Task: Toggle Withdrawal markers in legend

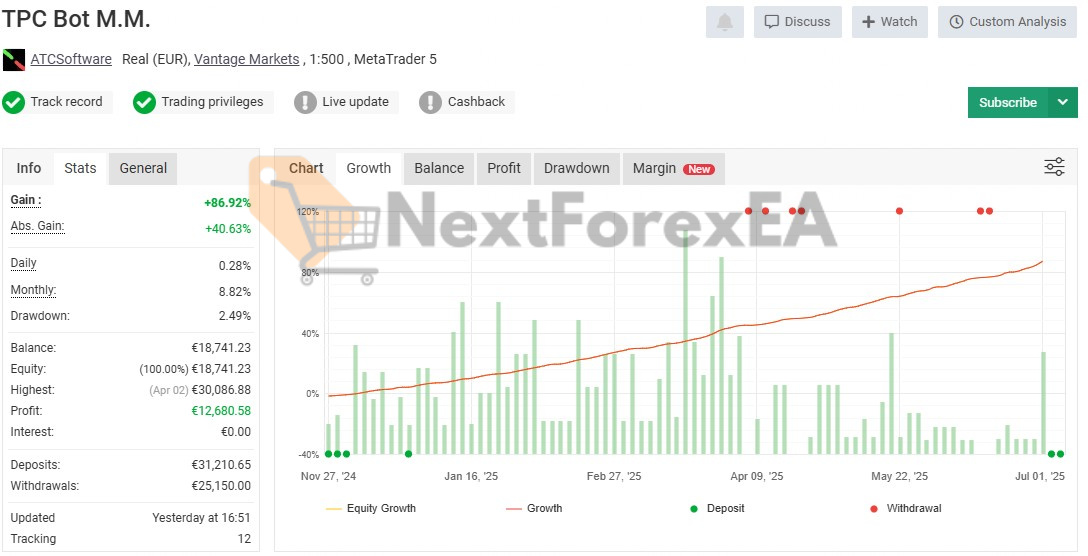Action: point(905,508)
